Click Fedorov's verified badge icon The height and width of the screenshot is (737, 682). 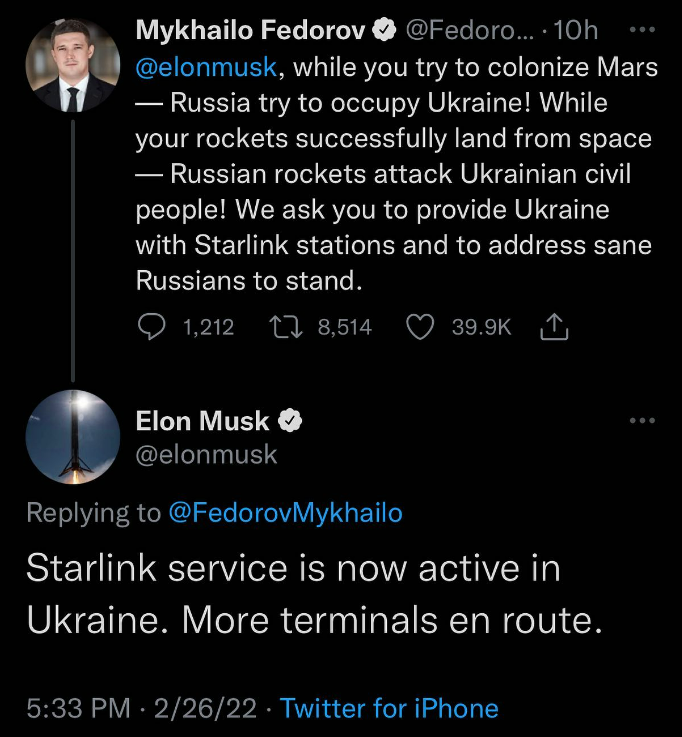[x=384, y=31]
